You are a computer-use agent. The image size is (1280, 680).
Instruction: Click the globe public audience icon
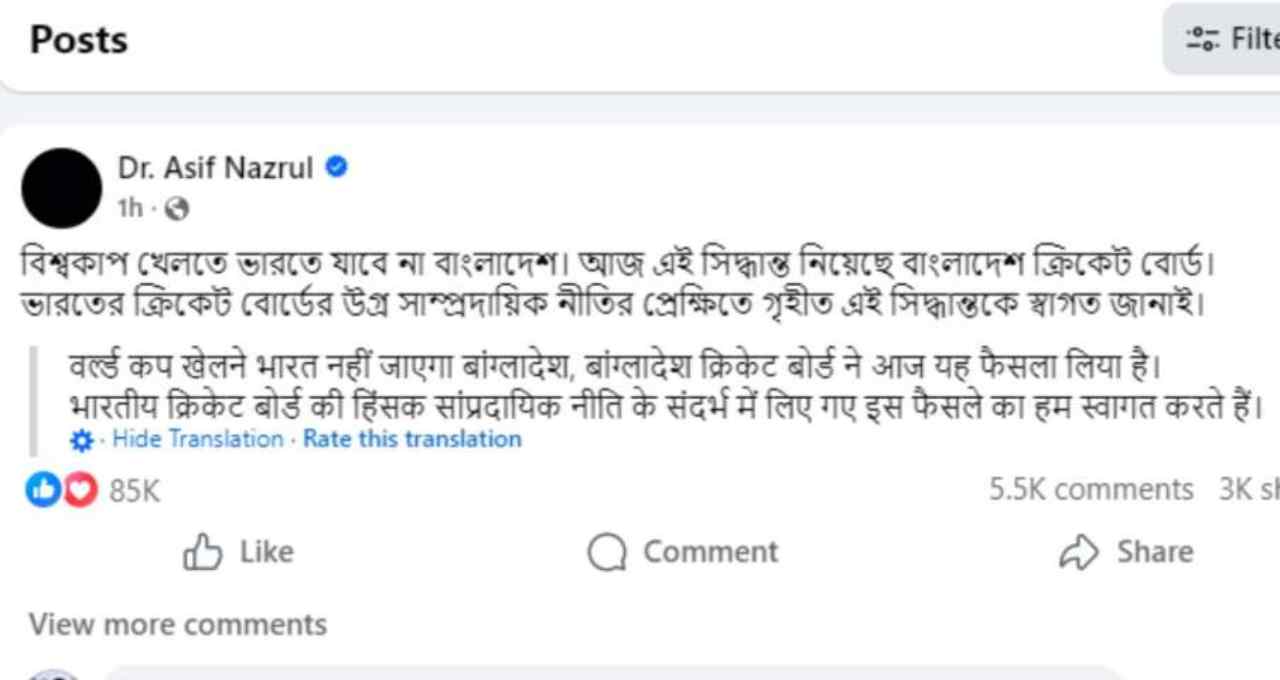(x=177, y=209)
